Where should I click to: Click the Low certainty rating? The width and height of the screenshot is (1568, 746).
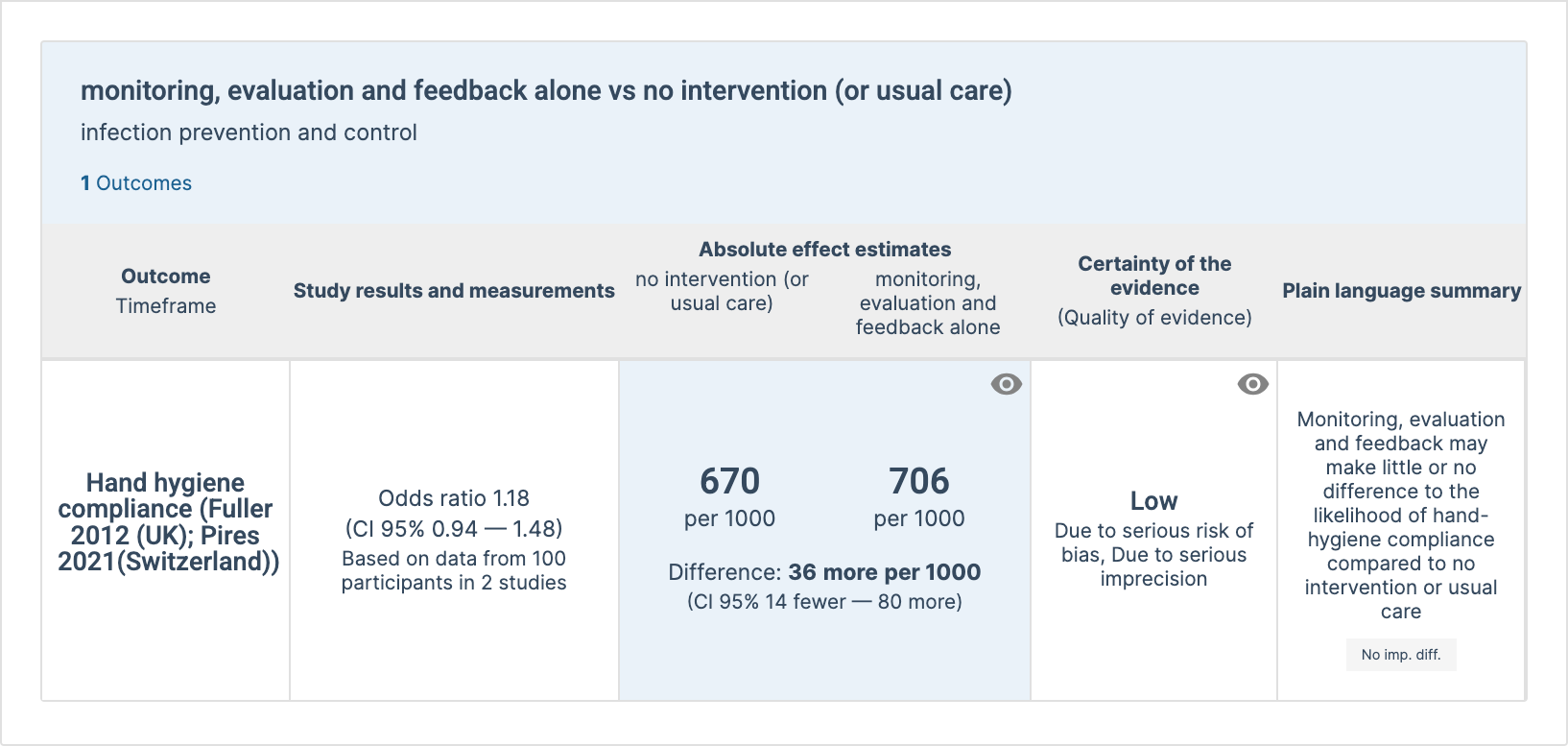tap(1153, 501)
